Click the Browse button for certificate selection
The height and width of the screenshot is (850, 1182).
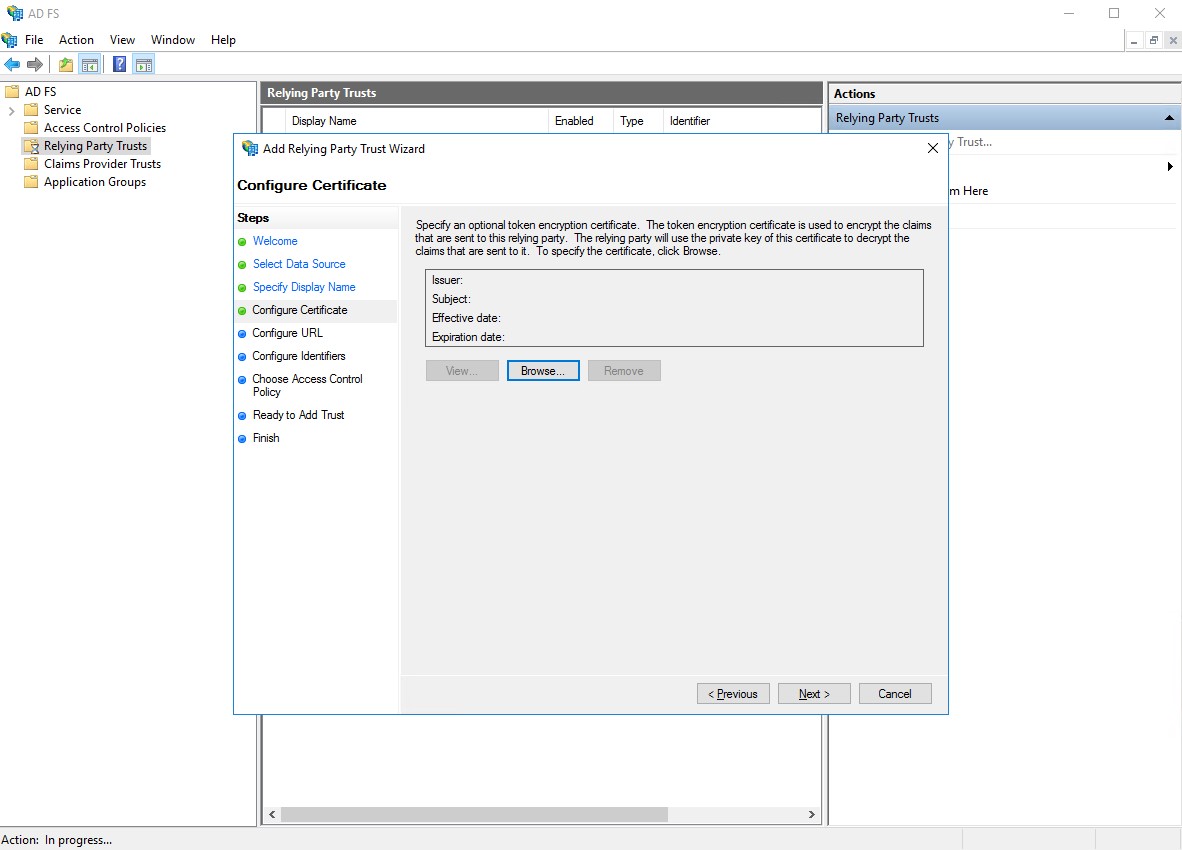[543, 370]
